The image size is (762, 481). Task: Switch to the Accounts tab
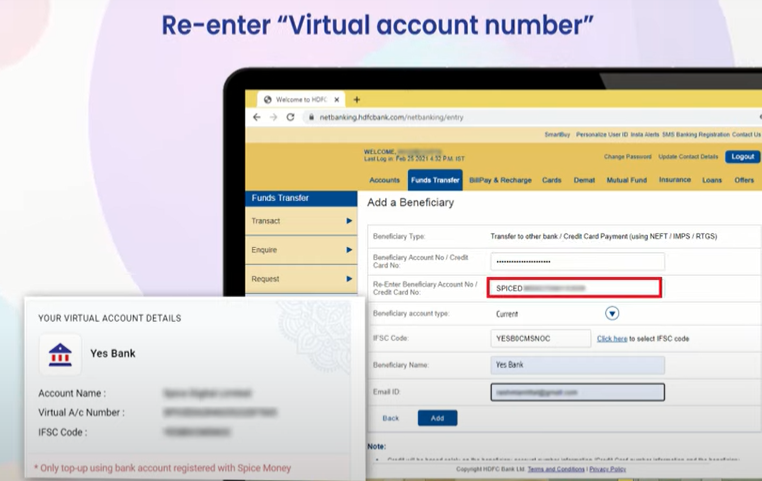(384, 180)
